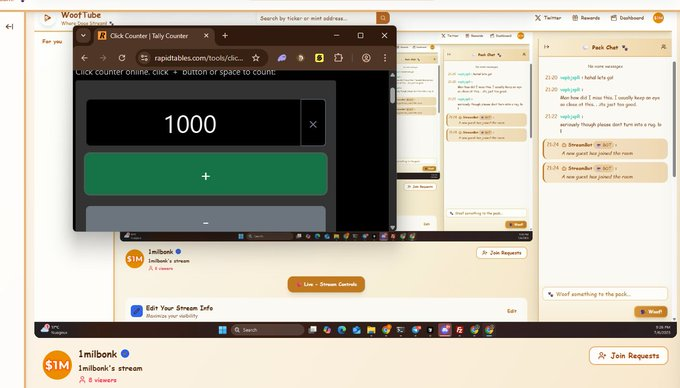Bookmark this page with the star icon
Image resolution: width=680 pixels, height=388 pixels.
[256, 58]
